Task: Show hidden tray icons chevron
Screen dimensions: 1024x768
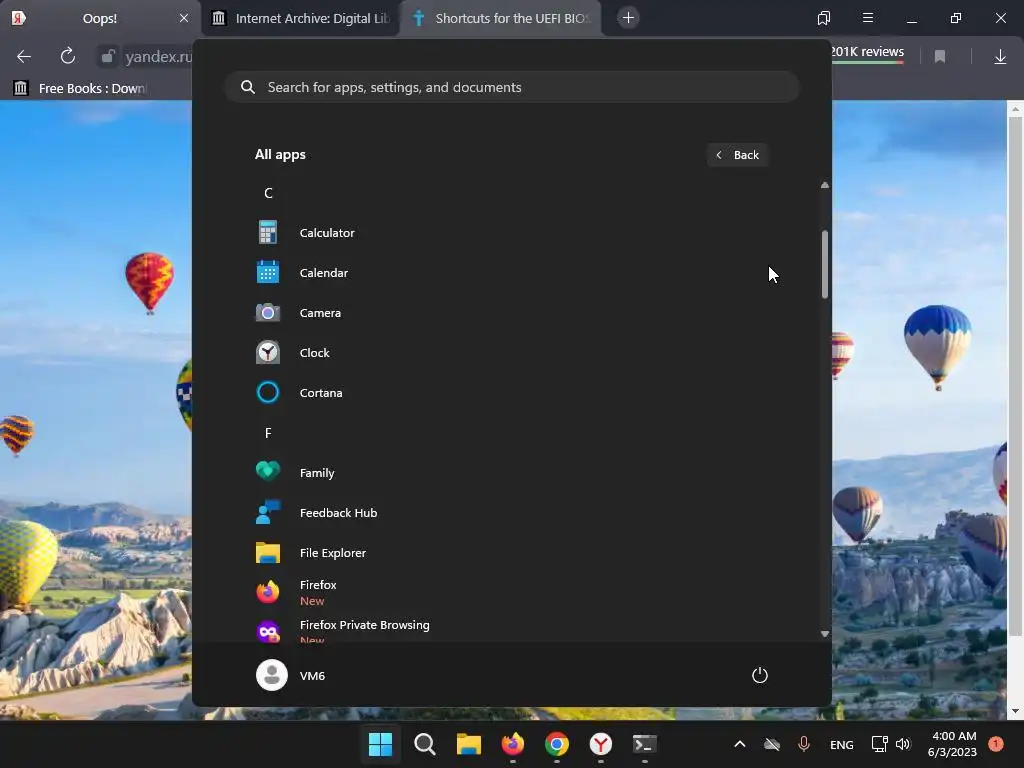Action: (739, 744)
